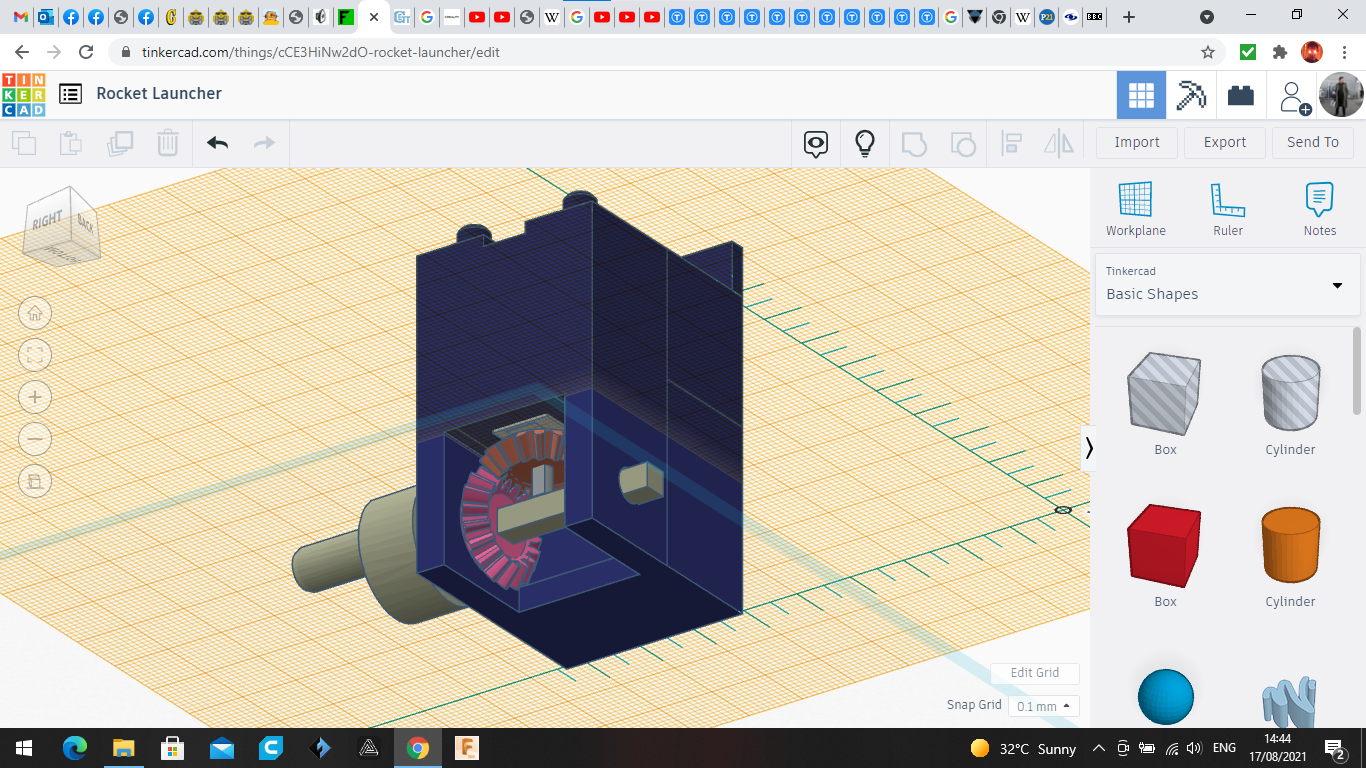1366x768 pixels.
Task: Open the Snap Grid value dropdown
Action: [1043, 706]
